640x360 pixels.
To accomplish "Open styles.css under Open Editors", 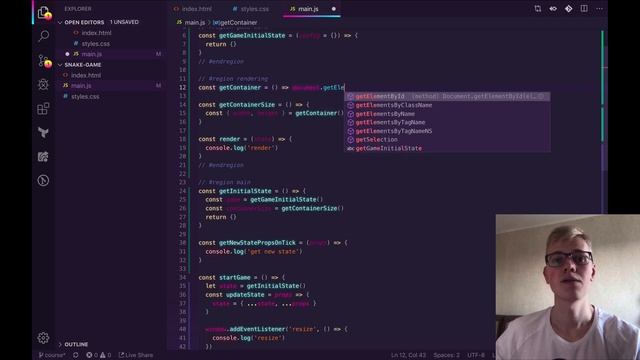I will coord(96,44).
